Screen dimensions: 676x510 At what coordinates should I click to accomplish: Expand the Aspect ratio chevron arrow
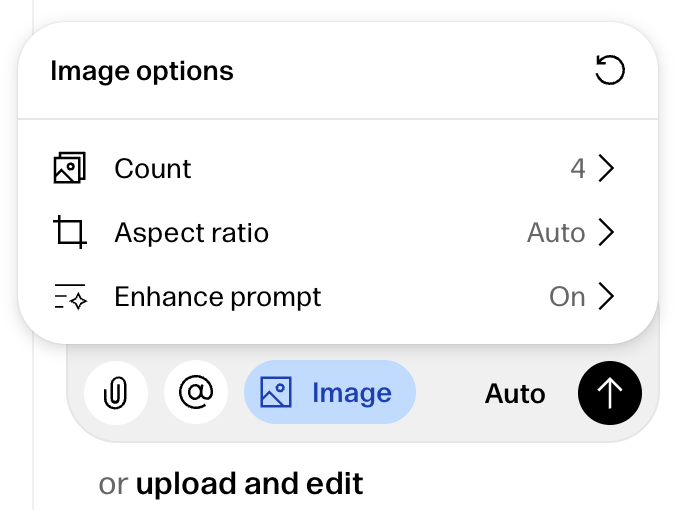pyautogui.click(x=605, y=233)
